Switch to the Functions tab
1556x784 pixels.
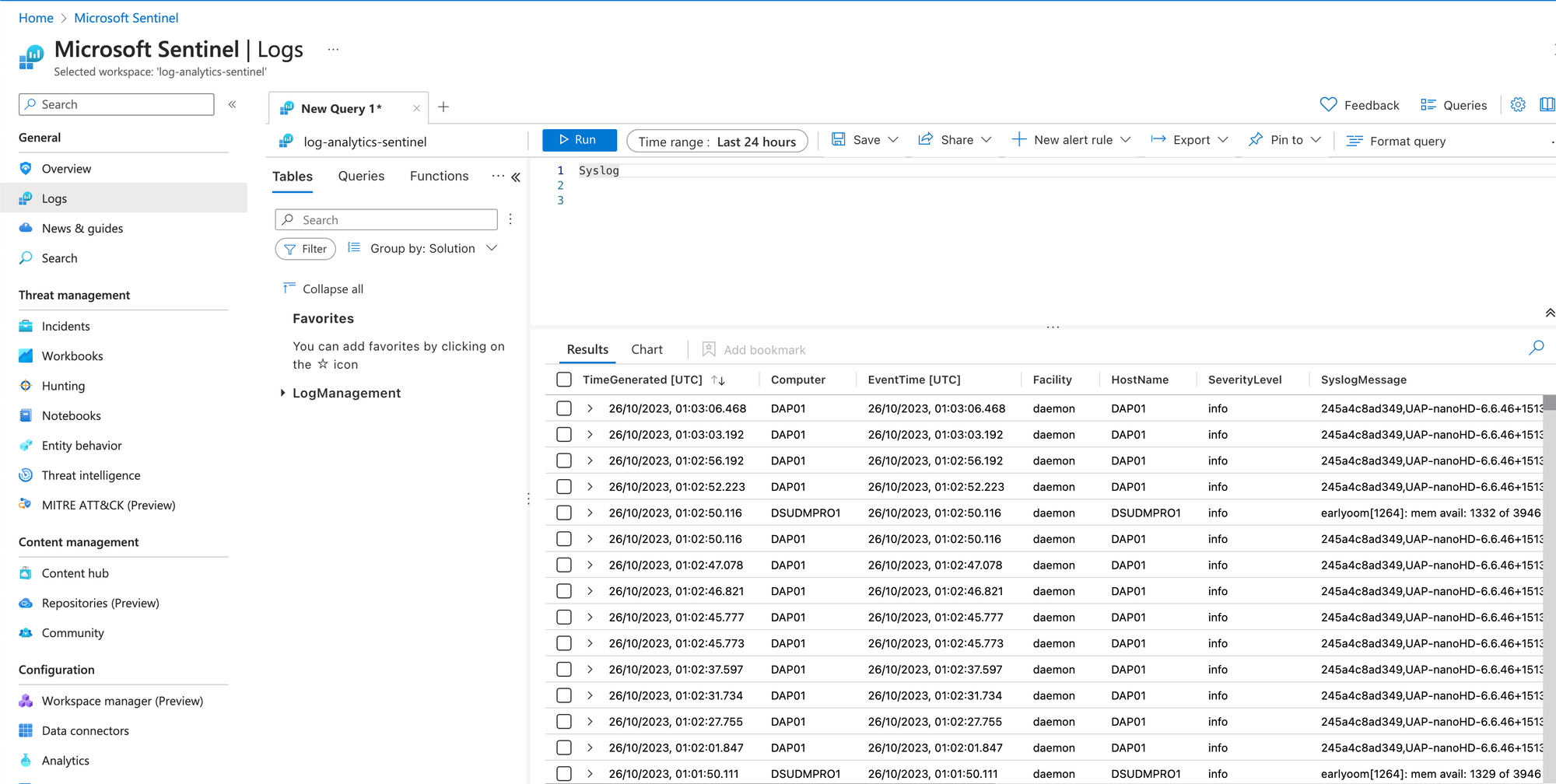[439, 177]
